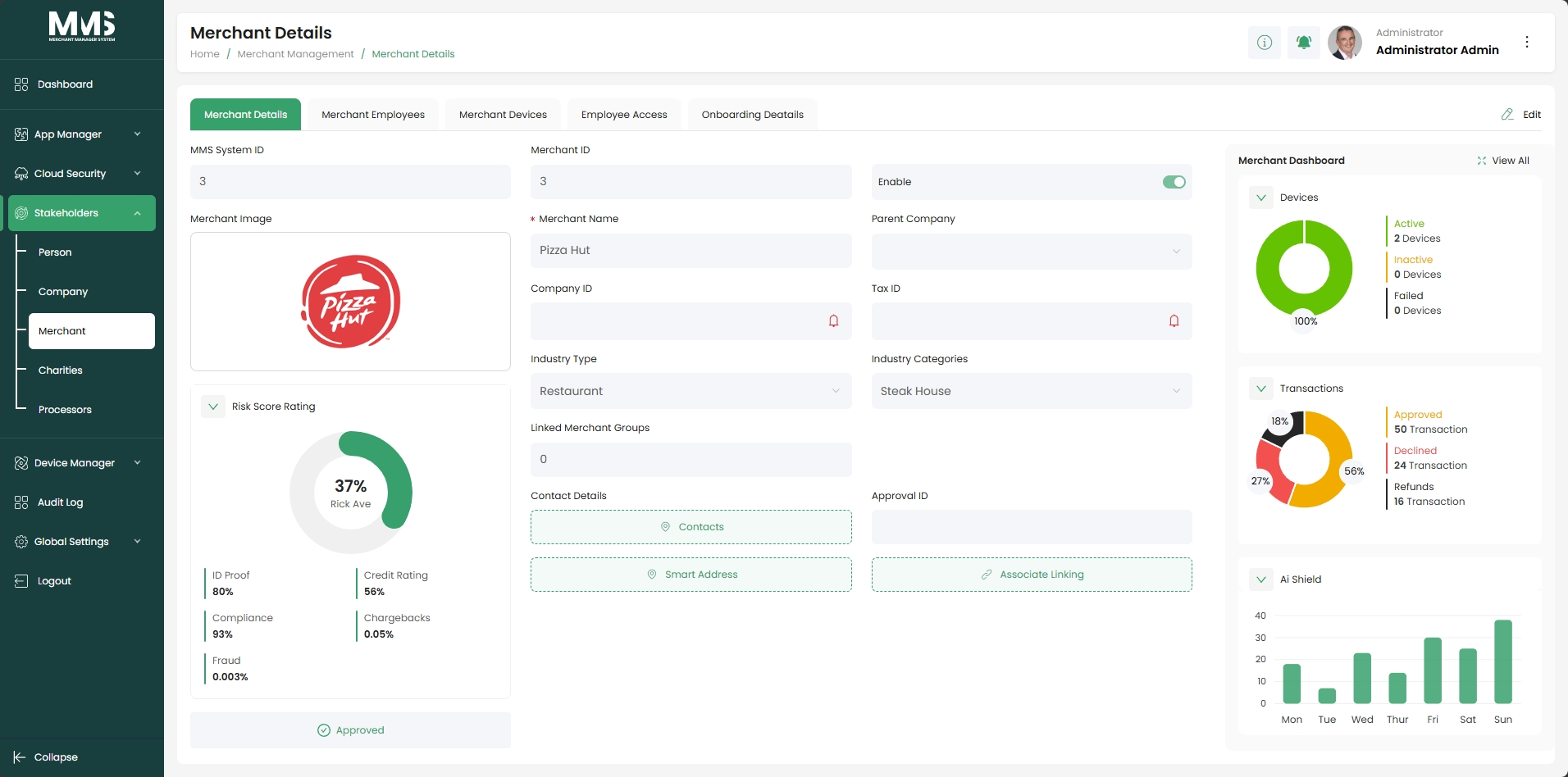Viewport: 1568px width, 777px height.
Task: Switch to the Onboarding Deatails tab
Action: pos(752,115)
